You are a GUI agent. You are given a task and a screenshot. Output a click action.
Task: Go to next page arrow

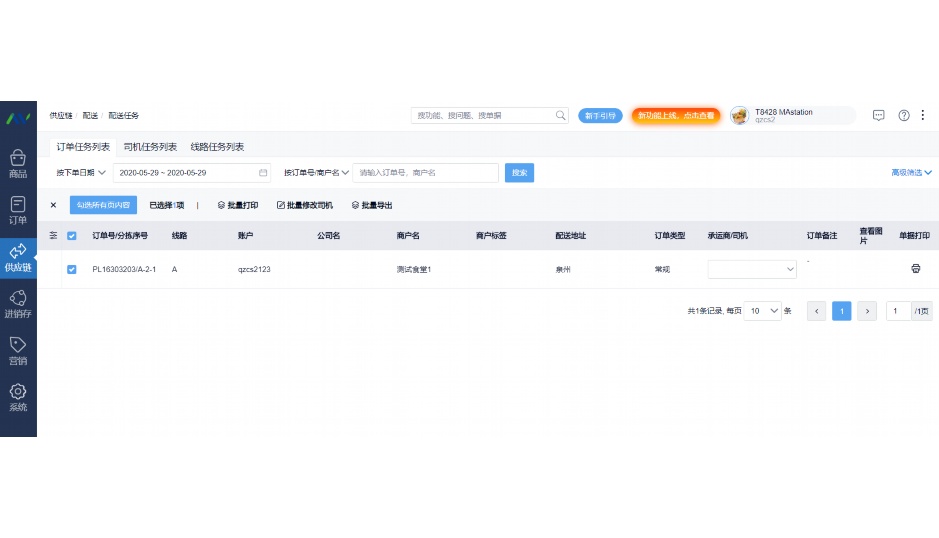(x=867, y=311)
